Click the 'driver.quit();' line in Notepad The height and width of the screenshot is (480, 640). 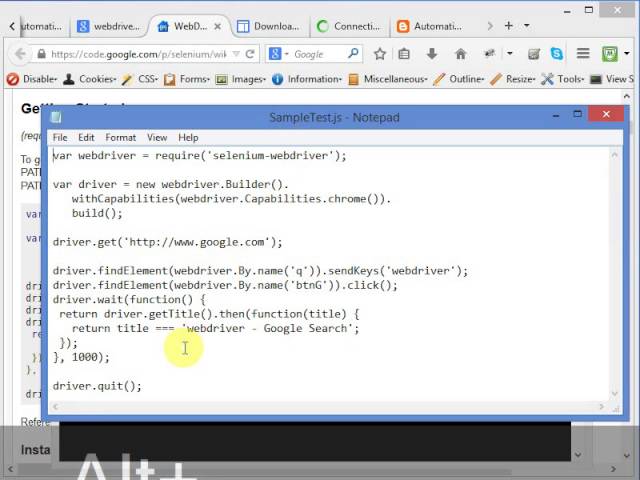(x=97, y=386)
